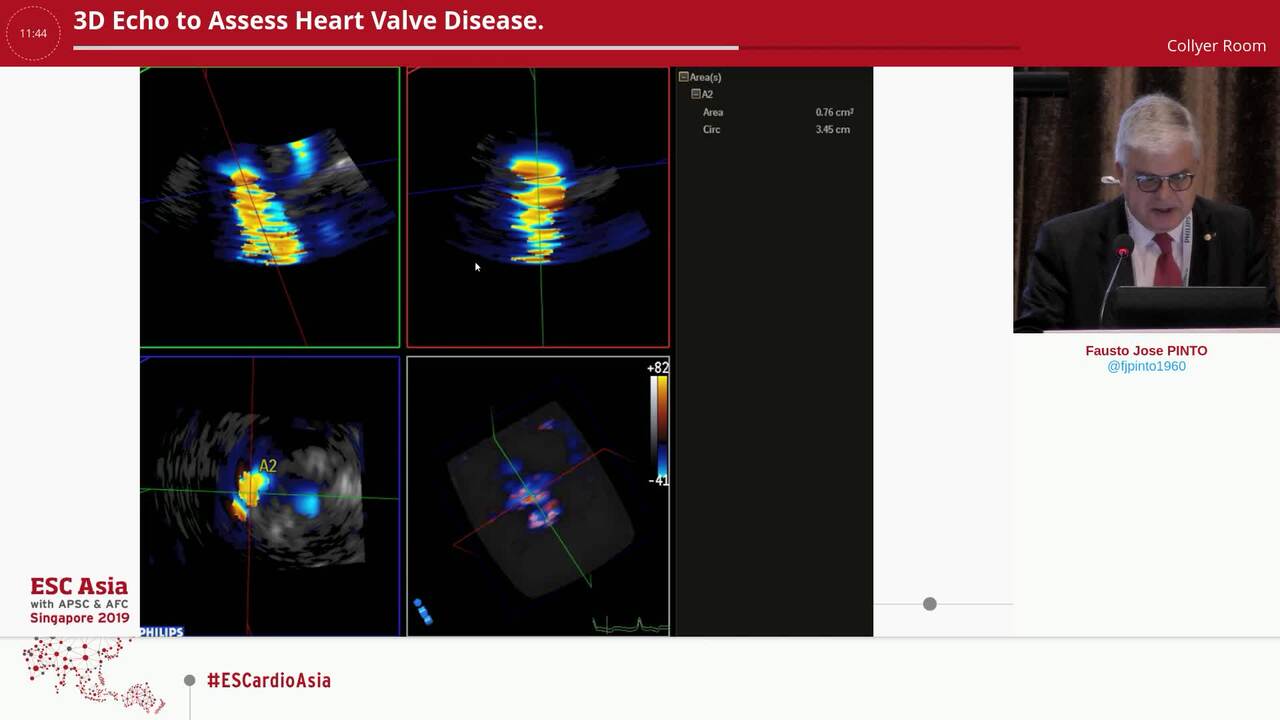Click the ESC Asia Singapore 2019 logo
Screen dimensions: 1280x720
click(79, 598)
